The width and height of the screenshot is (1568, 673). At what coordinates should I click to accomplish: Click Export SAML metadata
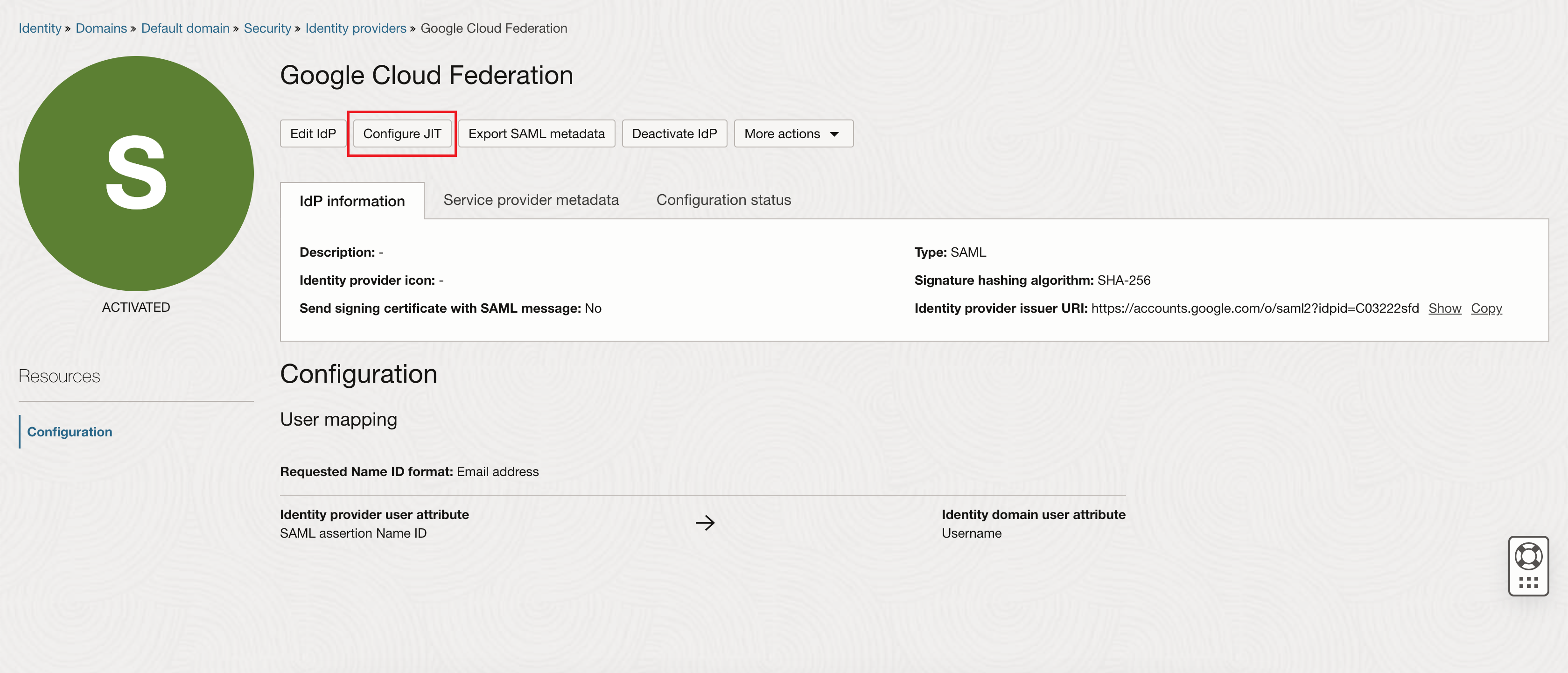536,133
